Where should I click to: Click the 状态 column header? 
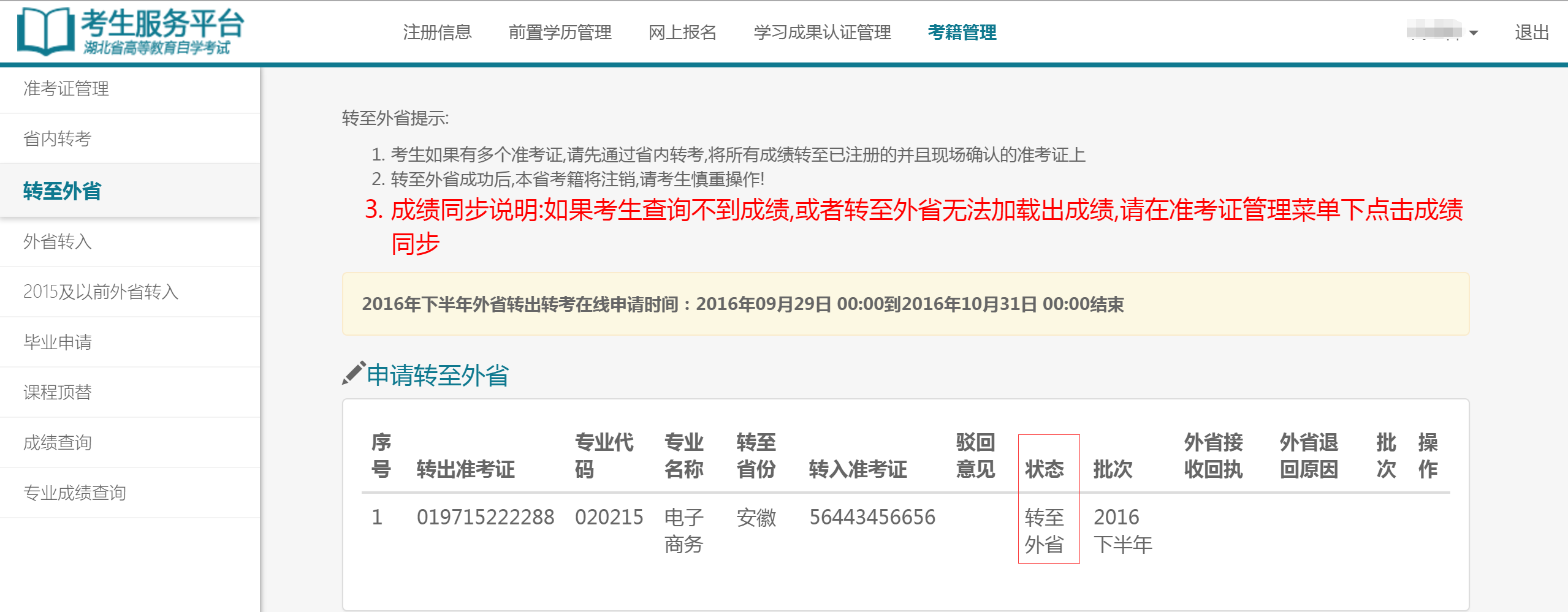point(1044,469)
